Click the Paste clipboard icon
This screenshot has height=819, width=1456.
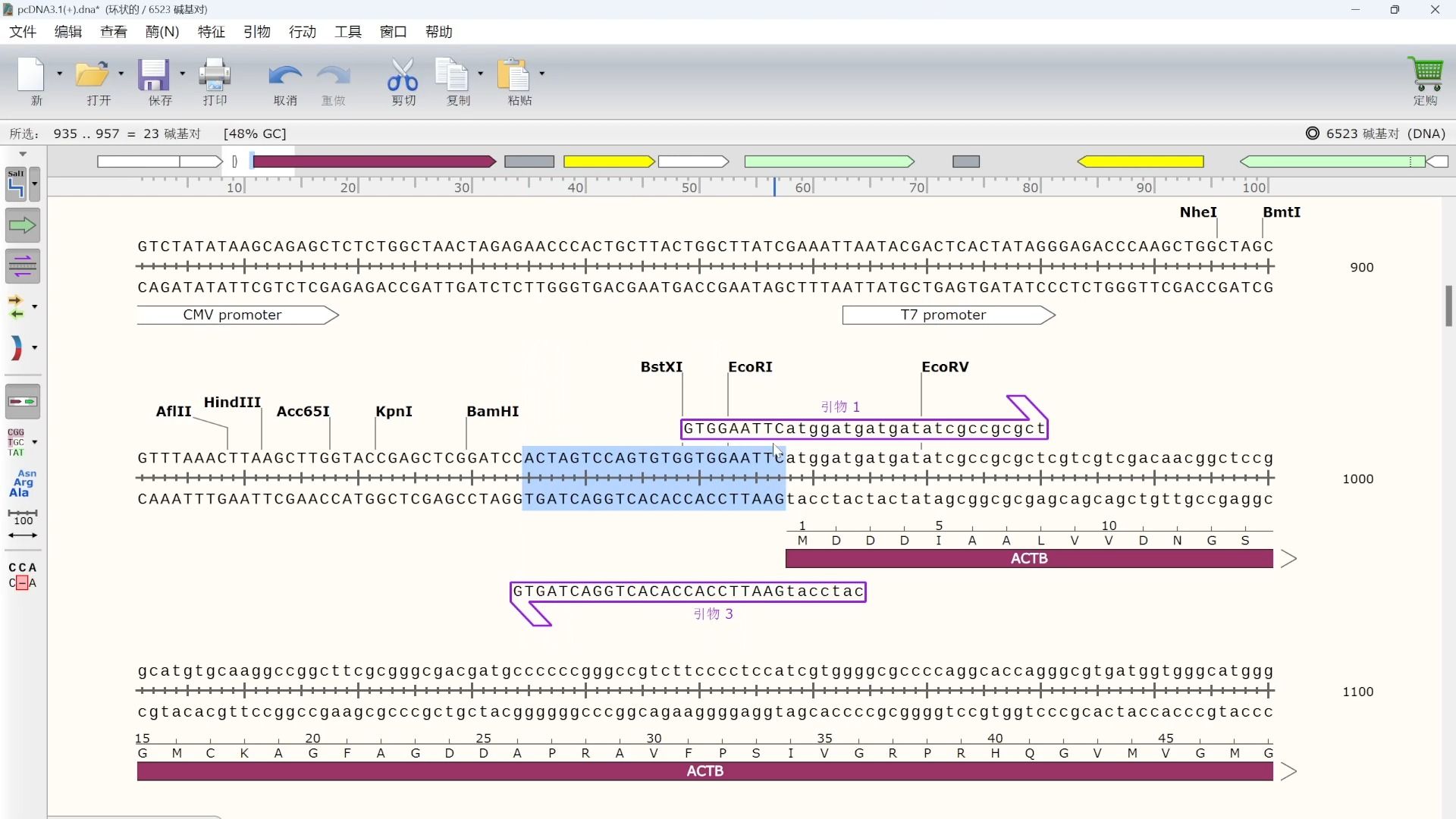(x=514, y=74)
